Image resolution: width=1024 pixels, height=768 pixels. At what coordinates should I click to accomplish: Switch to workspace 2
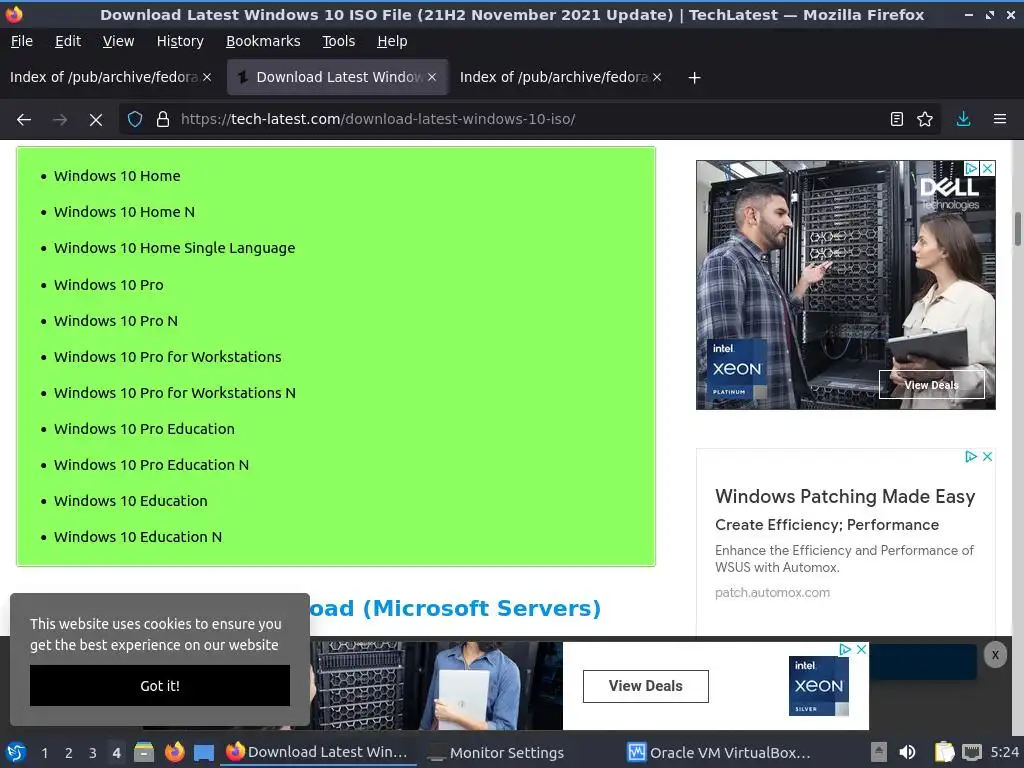tap(69, 753)
